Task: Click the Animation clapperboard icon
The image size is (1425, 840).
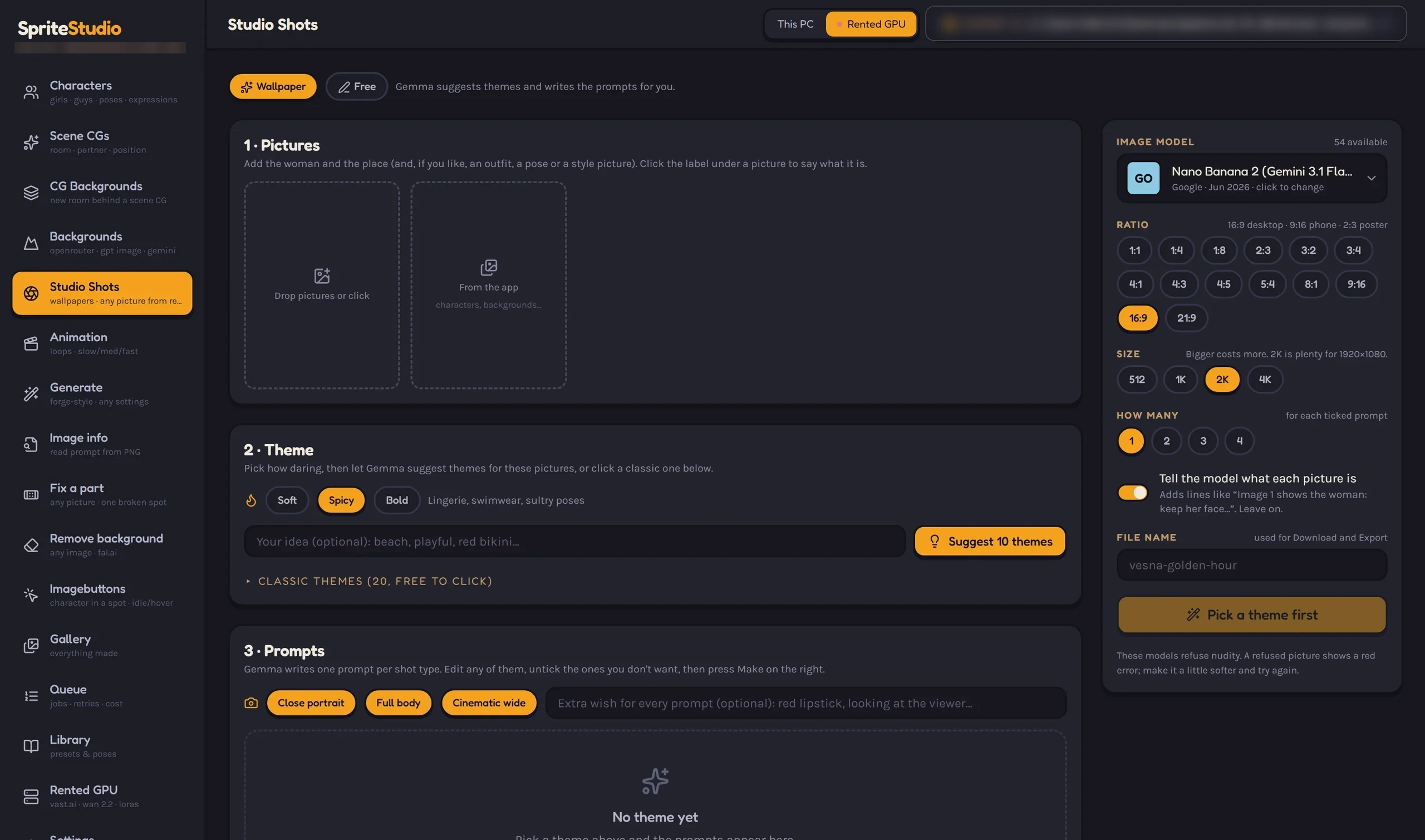Action: click(31, 343)
